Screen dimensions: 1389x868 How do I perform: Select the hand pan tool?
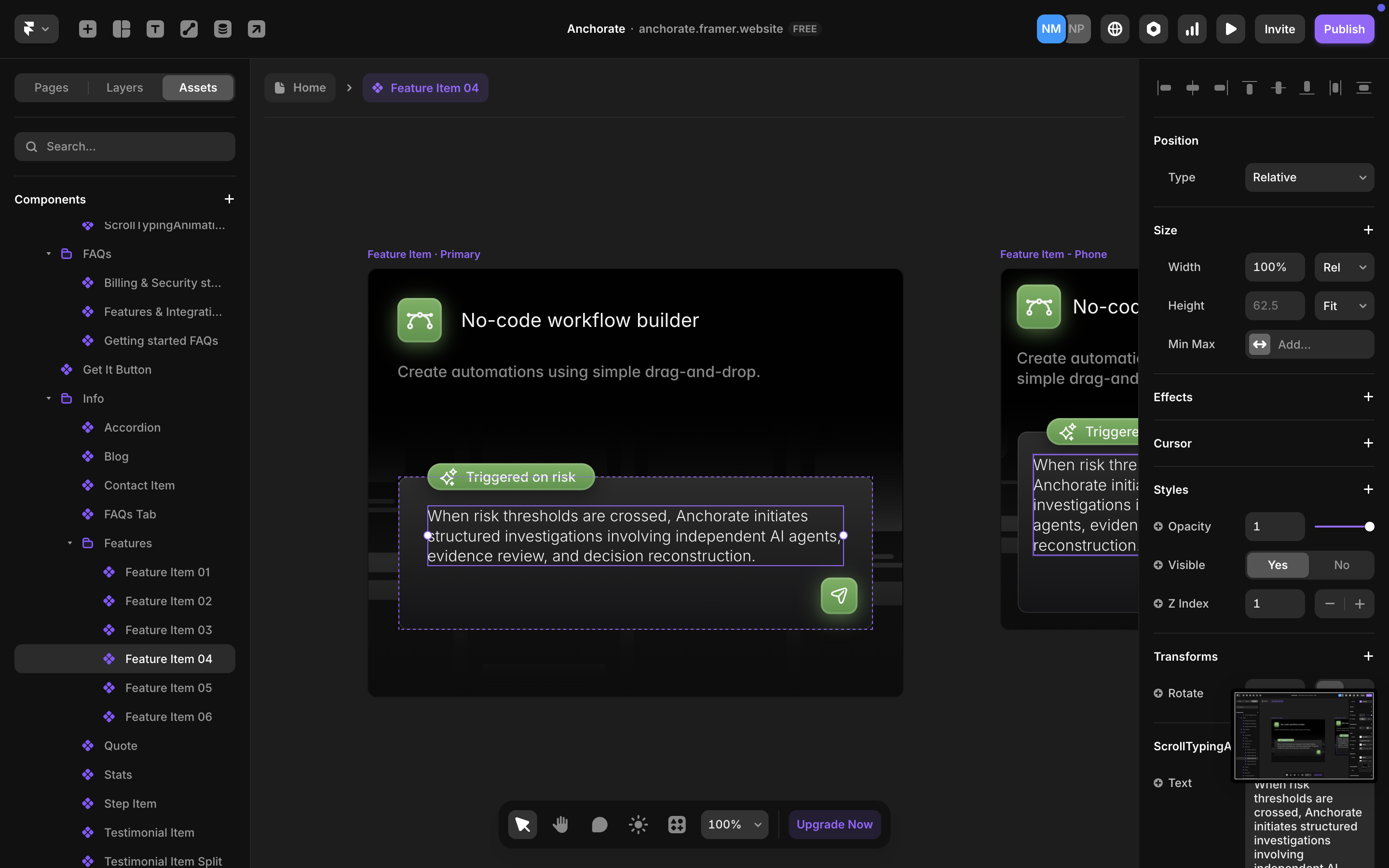(x=560, y=824)
